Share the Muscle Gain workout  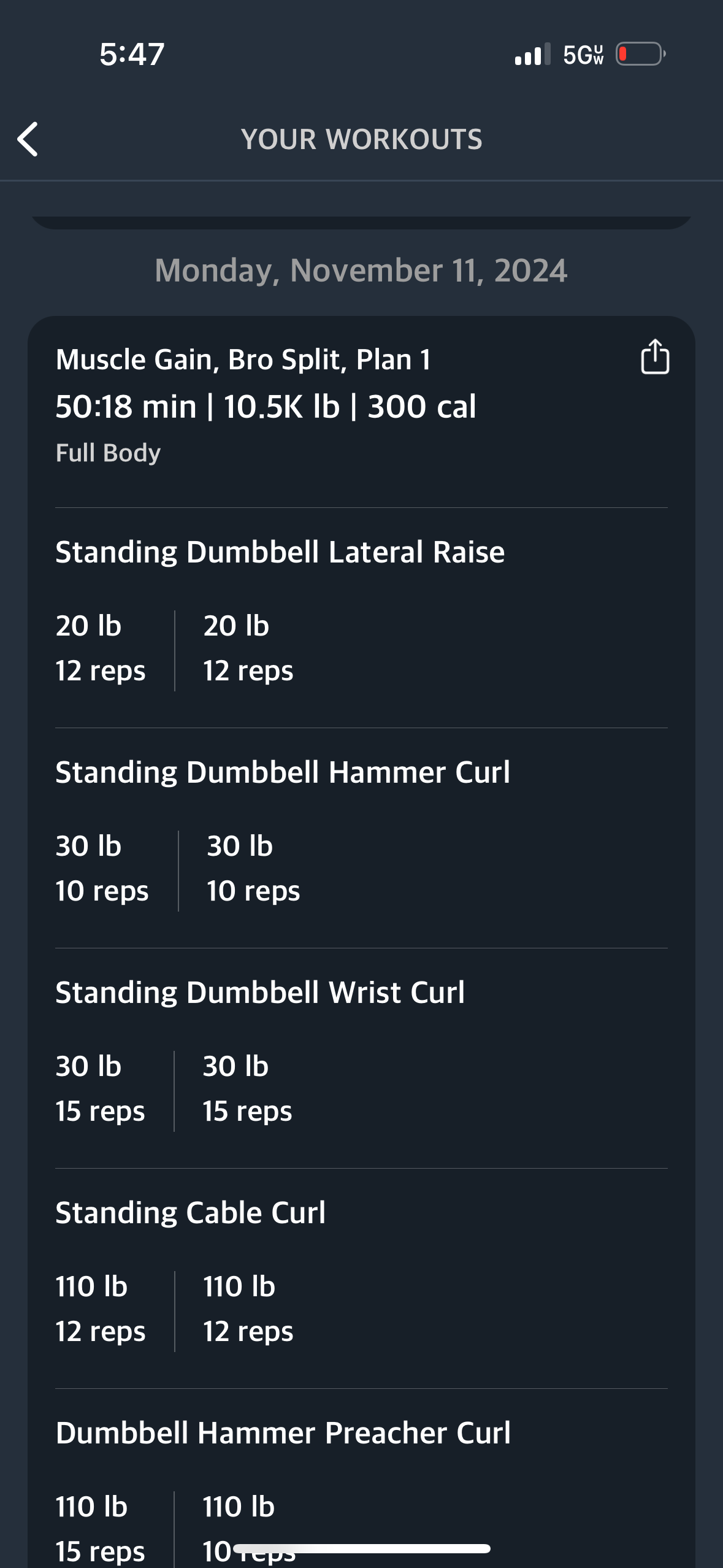pyautogui.click(x=654, y=356)
